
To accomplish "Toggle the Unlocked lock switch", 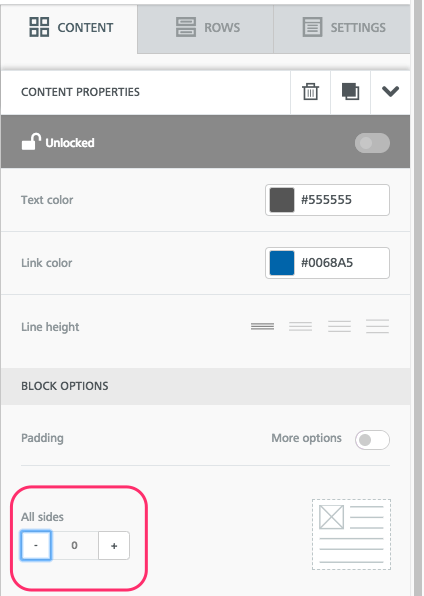I will pyautogui.click(x=372, y=143).
